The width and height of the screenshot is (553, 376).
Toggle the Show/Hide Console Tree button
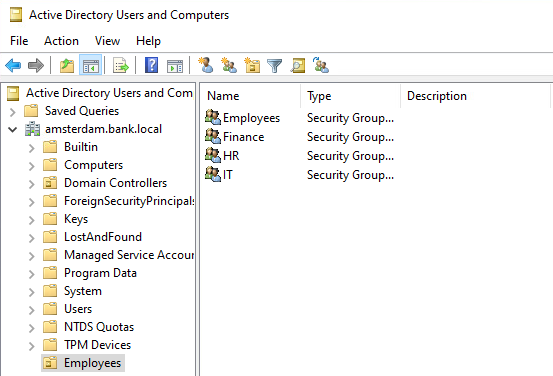[x=91, y=66]
